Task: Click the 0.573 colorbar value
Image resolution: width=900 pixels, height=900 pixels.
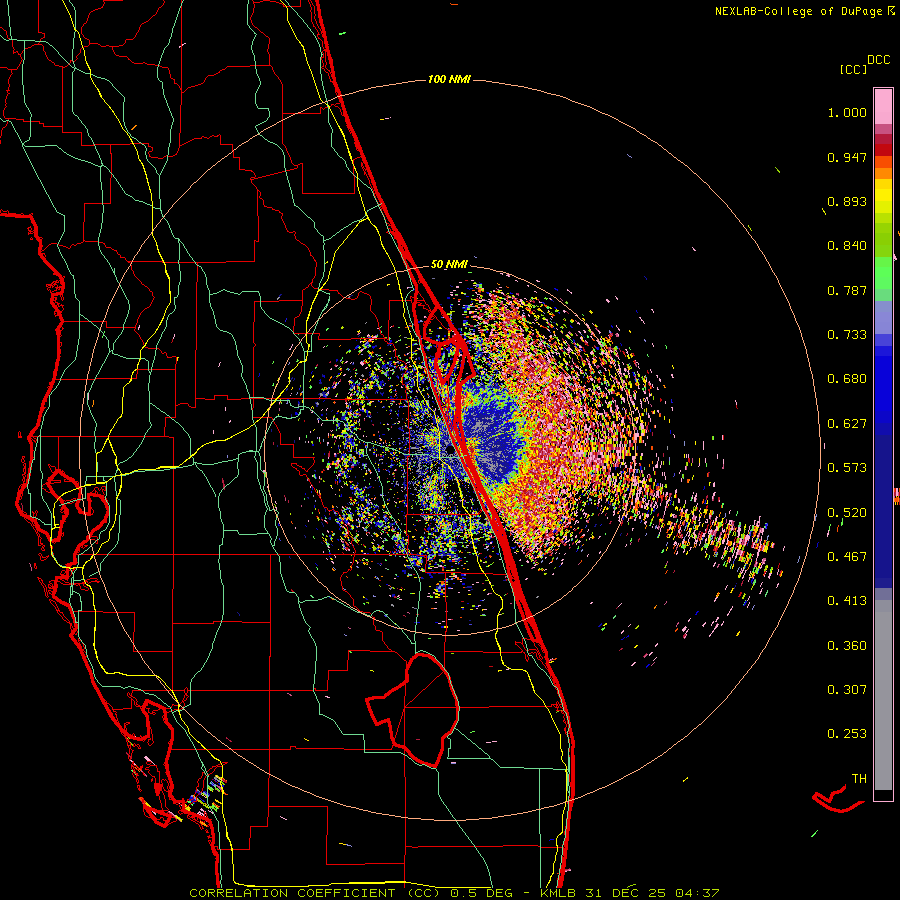Action: 847,468
